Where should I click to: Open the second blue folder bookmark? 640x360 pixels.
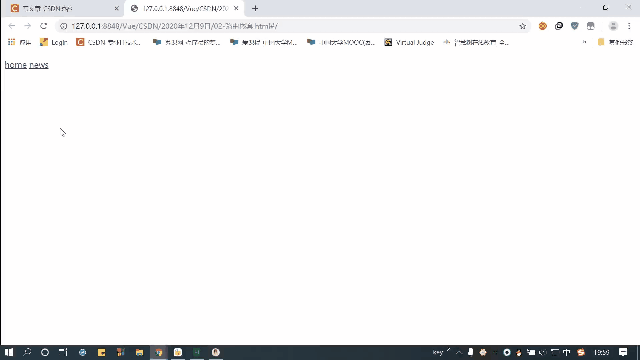pos(263,42)
